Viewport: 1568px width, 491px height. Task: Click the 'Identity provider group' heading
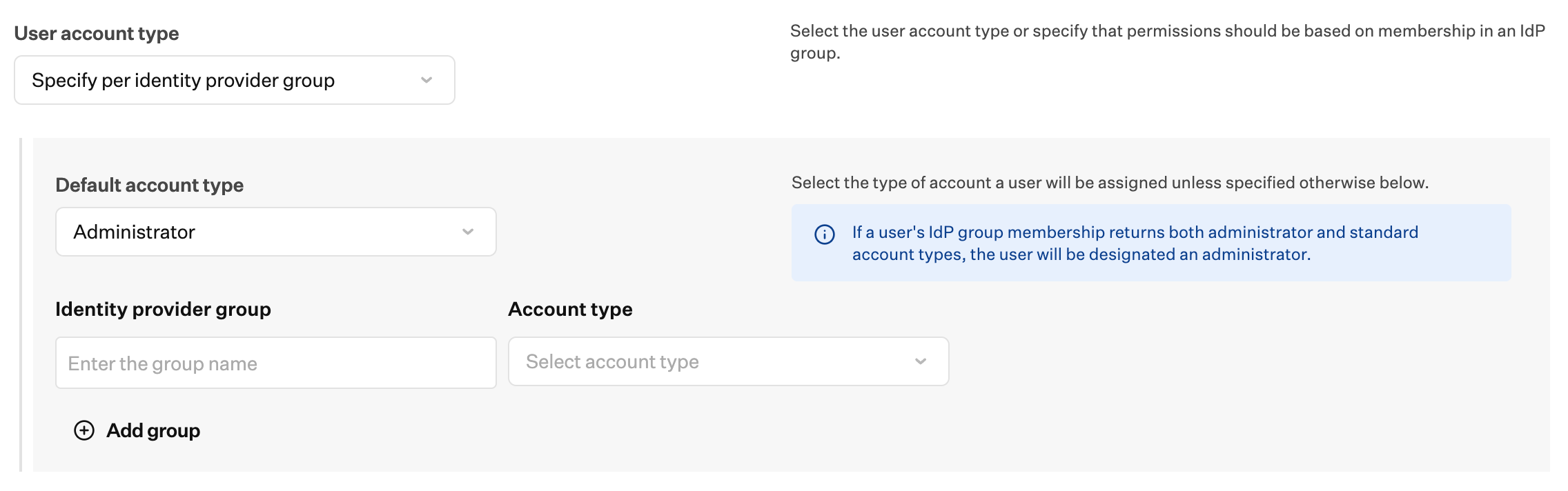click(x=164, y=309)
